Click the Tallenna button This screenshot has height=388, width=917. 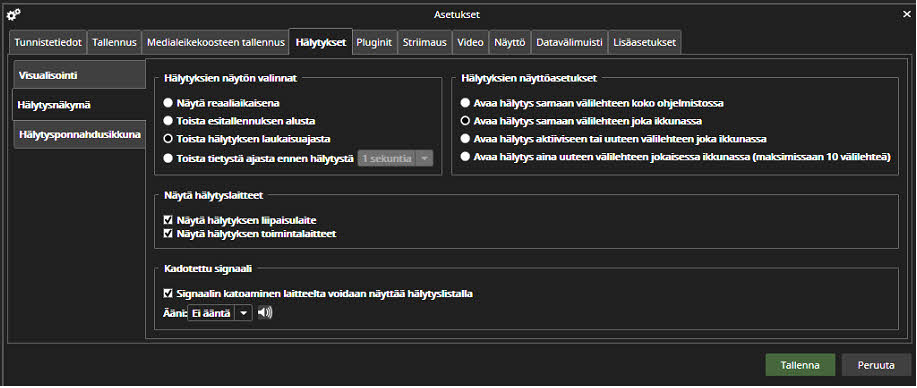coord(799,365)
